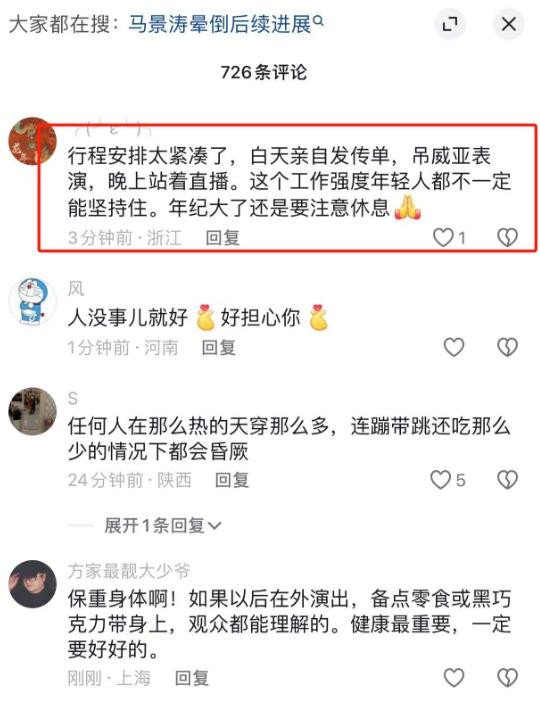Like the comment with 5 likes
This screenshot has height=707, width=540.
(x=440, y=480)
